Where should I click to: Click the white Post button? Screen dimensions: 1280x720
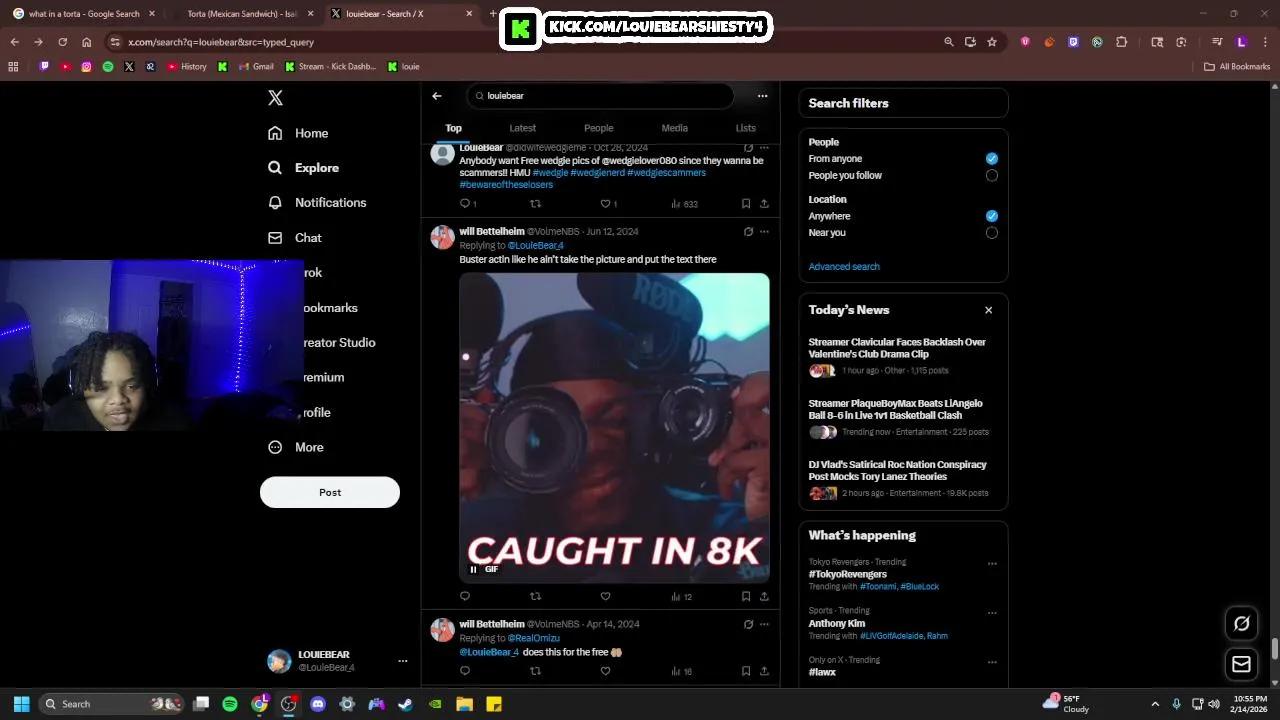coord(330,492)
